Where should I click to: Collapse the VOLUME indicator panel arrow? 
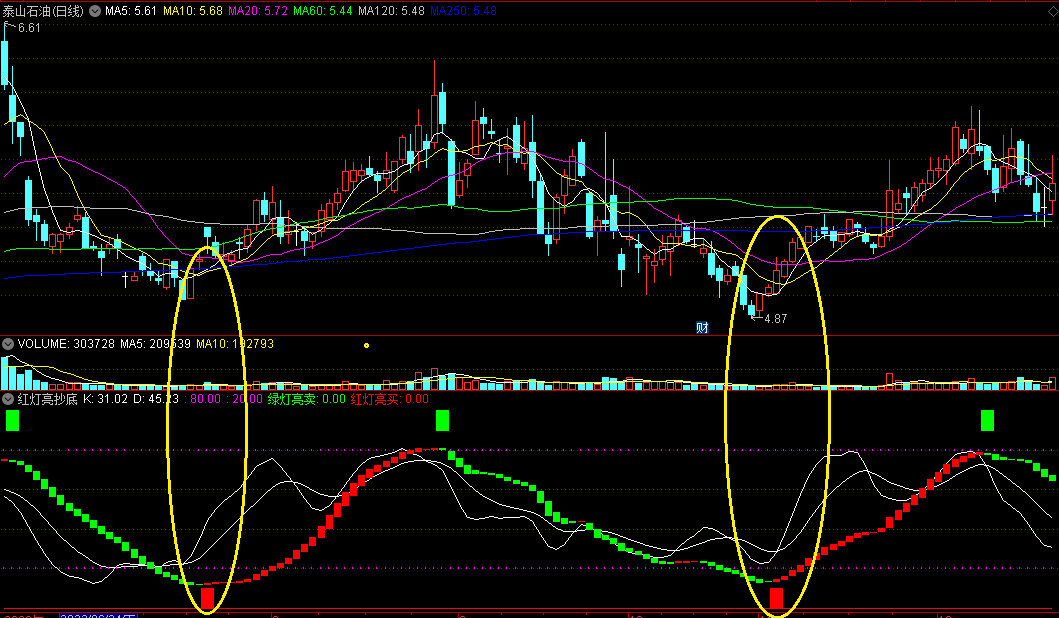point(8,344)
